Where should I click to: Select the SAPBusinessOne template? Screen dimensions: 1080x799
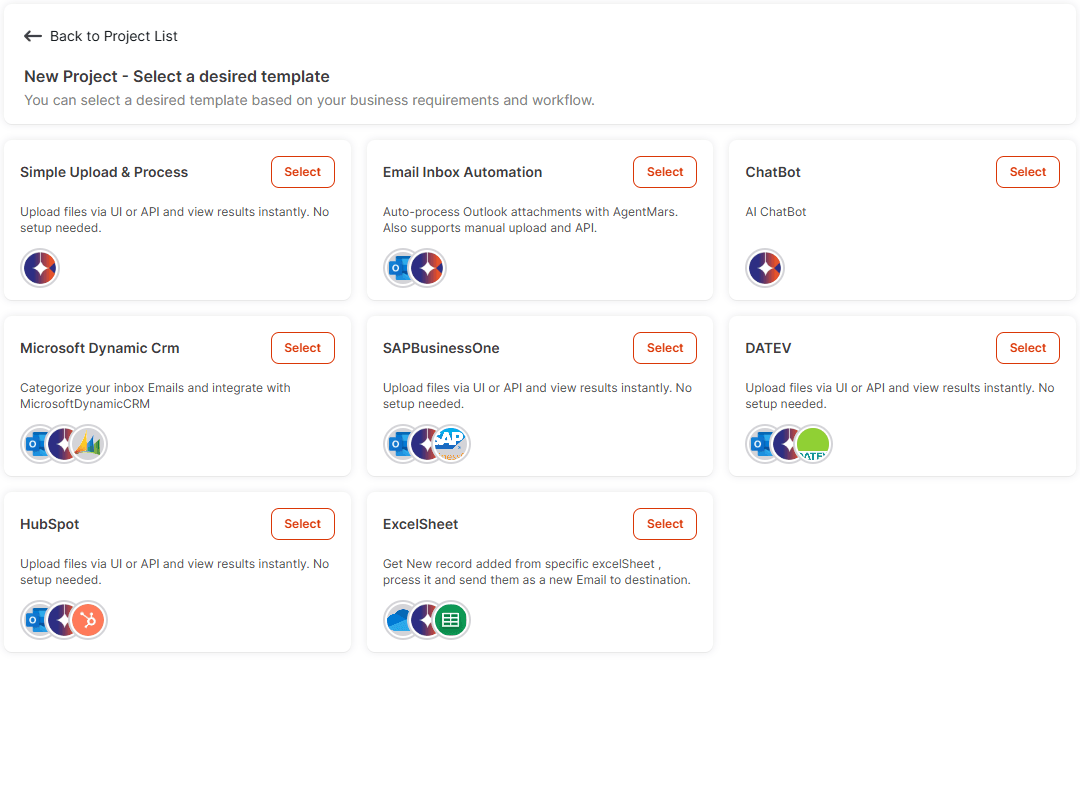click(x=665, y=348)
